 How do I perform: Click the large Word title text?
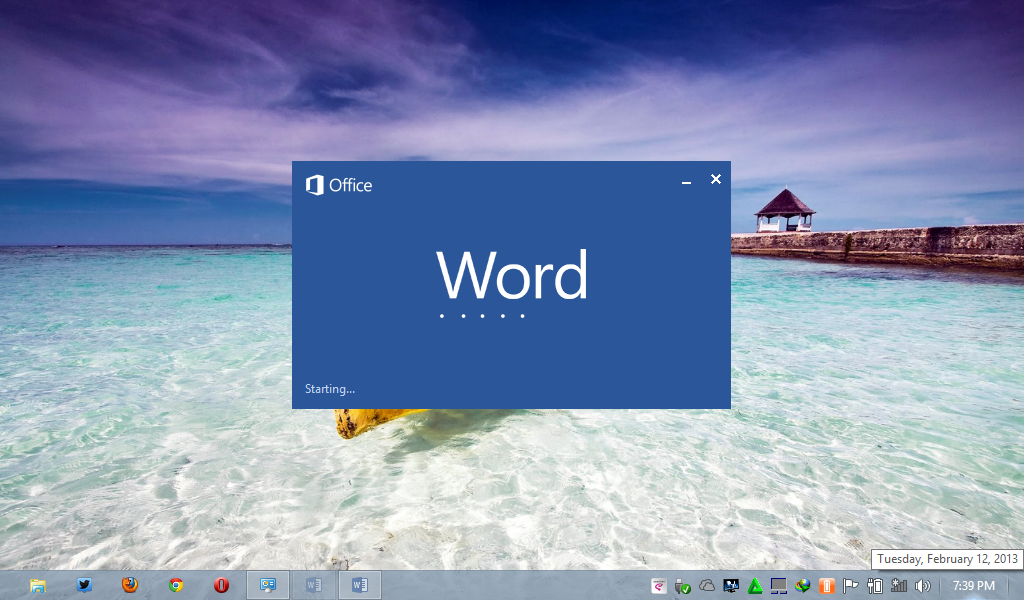pos(512,275)
